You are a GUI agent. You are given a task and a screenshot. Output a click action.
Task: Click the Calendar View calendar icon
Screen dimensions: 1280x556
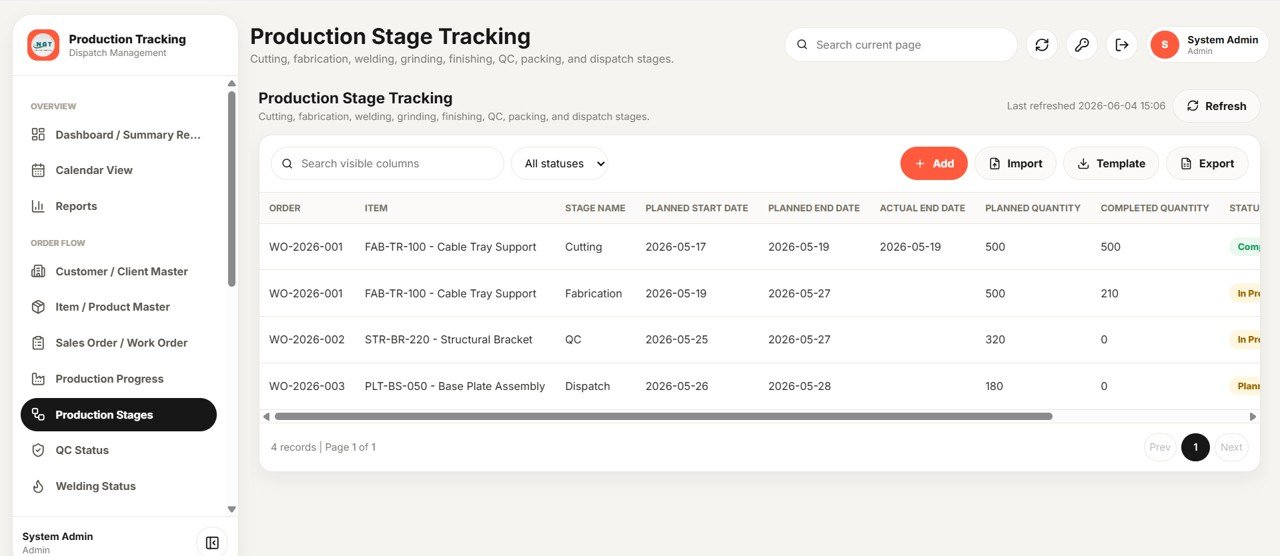38,170
